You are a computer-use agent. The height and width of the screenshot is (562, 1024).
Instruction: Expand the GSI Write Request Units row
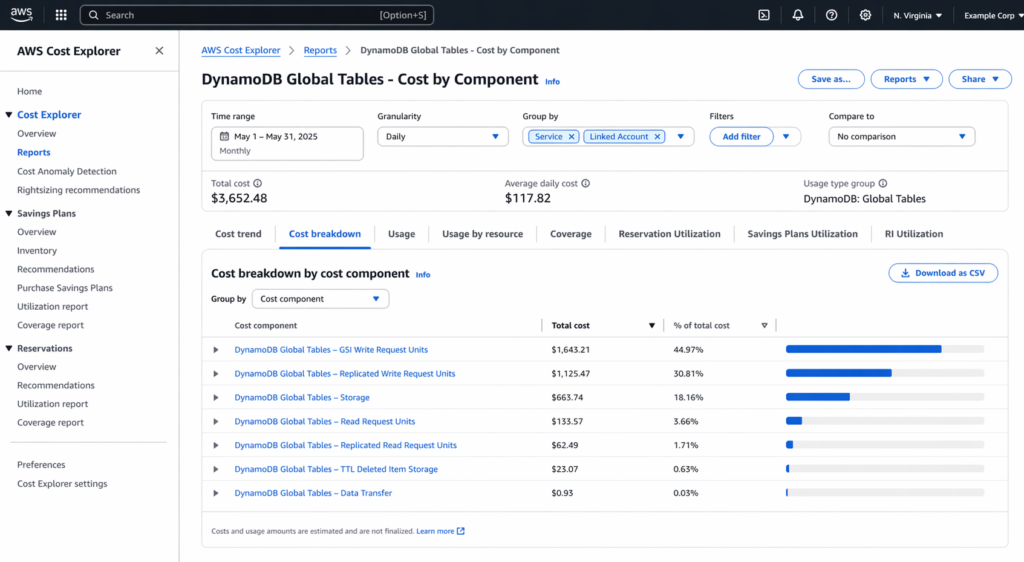[x=216, y=350]
